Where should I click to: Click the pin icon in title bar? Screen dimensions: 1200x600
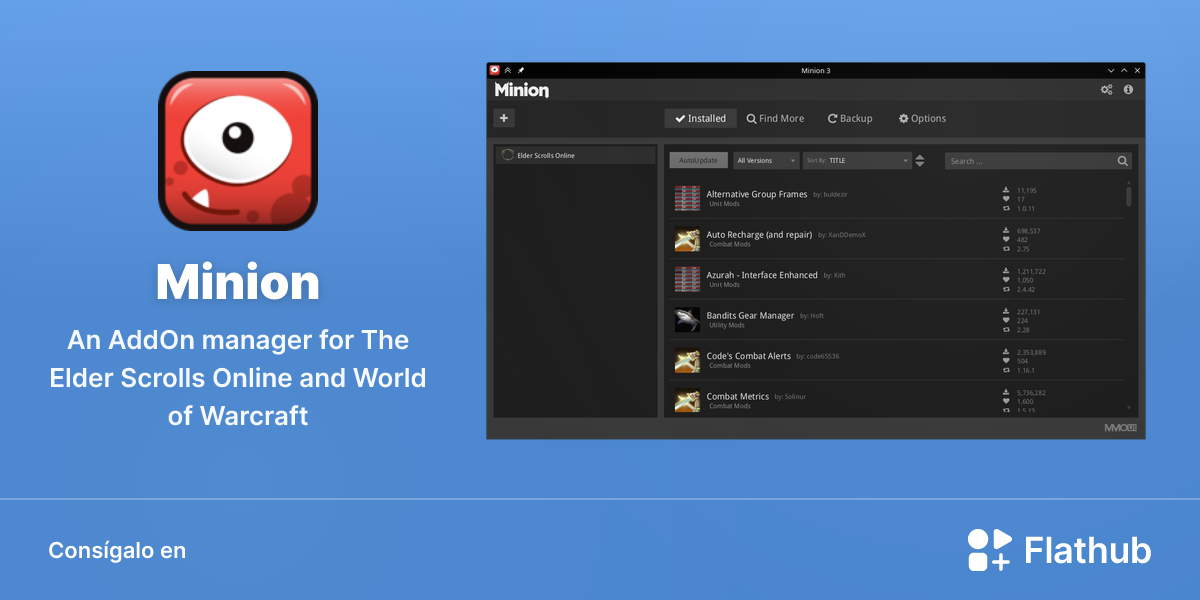tap(521, 70)
